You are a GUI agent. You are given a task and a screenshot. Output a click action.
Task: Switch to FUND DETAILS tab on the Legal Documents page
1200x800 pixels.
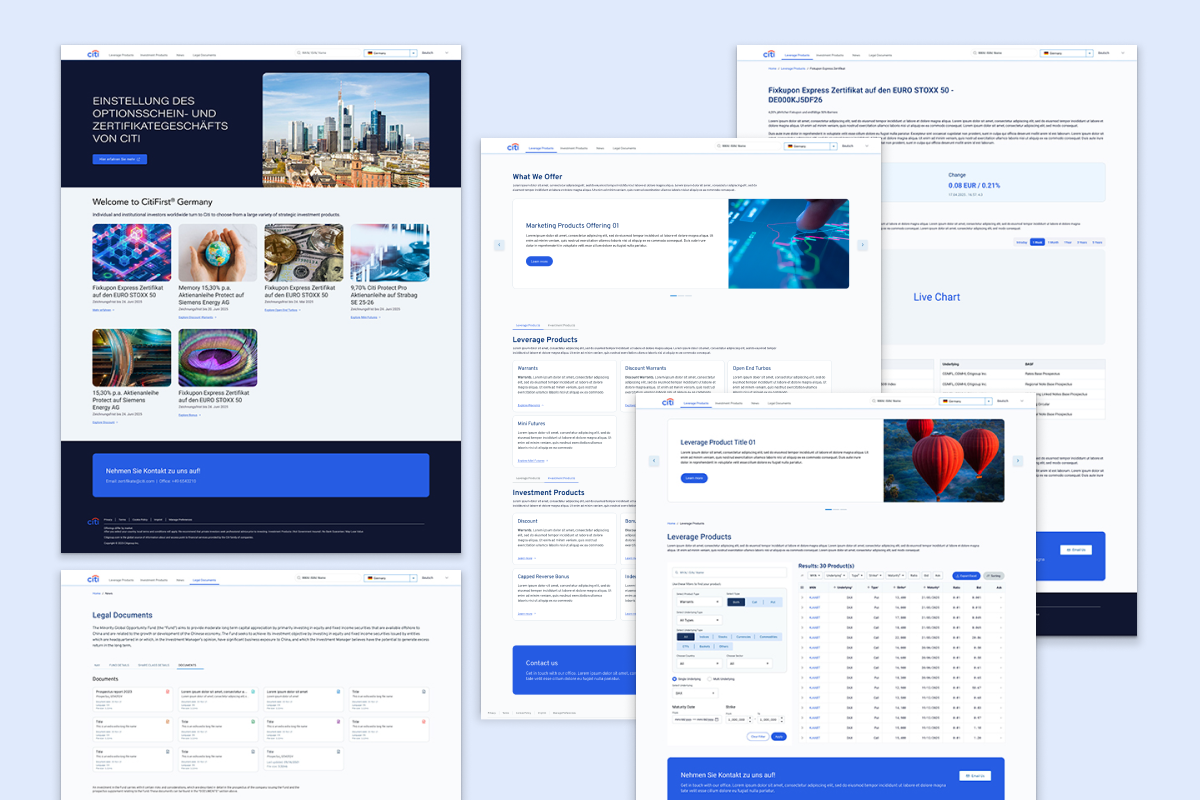[x=119, y=665]
